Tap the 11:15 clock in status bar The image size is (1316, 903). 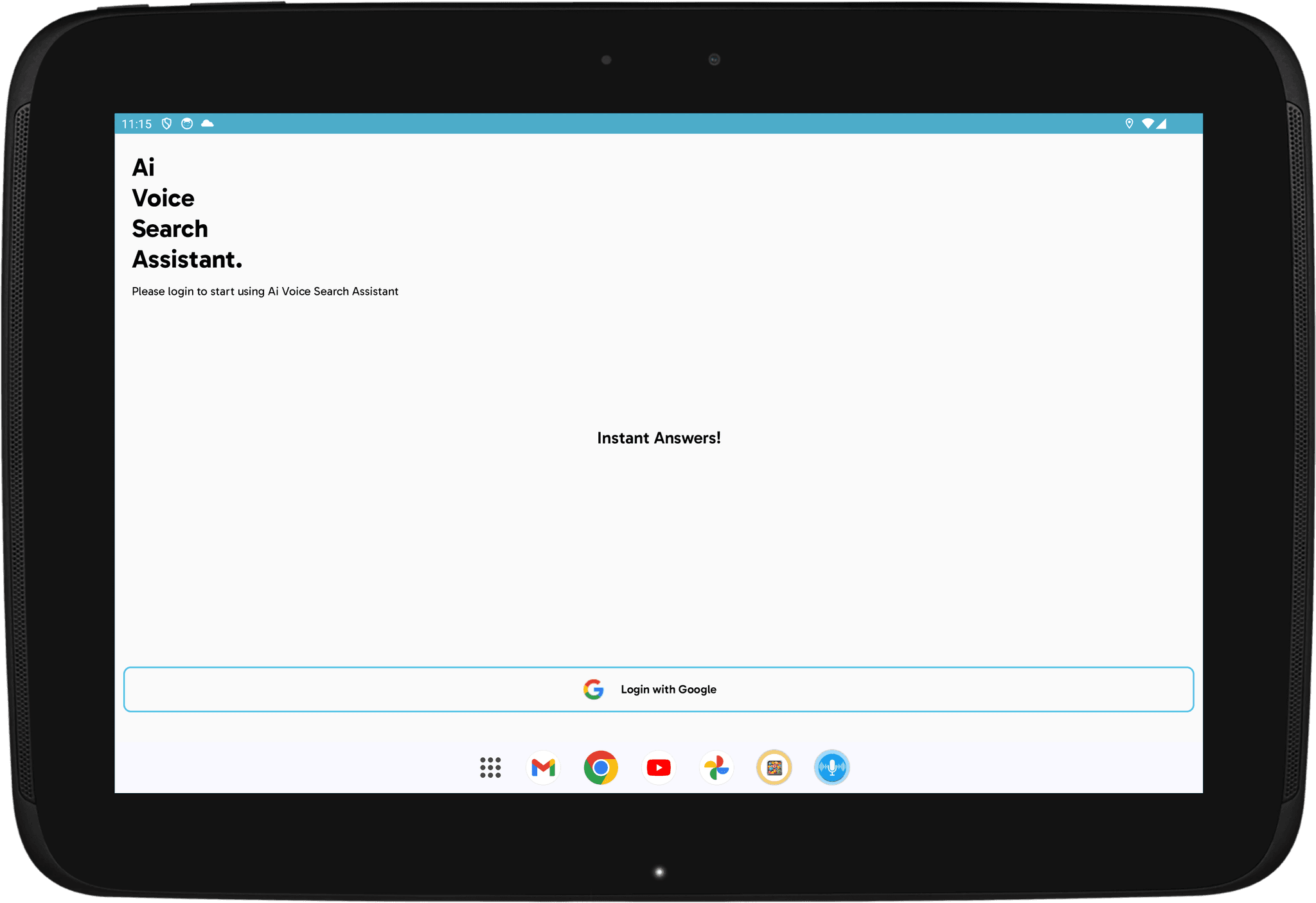coord(137,124)
